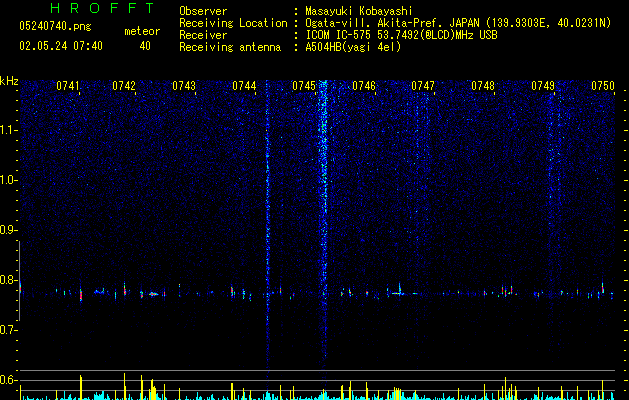The image size is (629, 400).
Task: Click the 0745 time marker
Action: tap(304, 86)
